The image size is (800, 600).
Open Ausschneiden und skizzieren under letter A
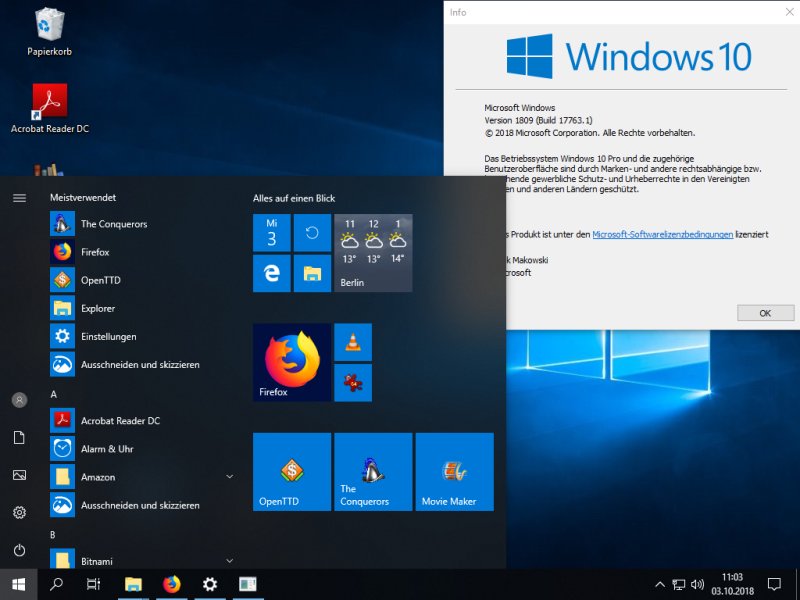[142, 505]
